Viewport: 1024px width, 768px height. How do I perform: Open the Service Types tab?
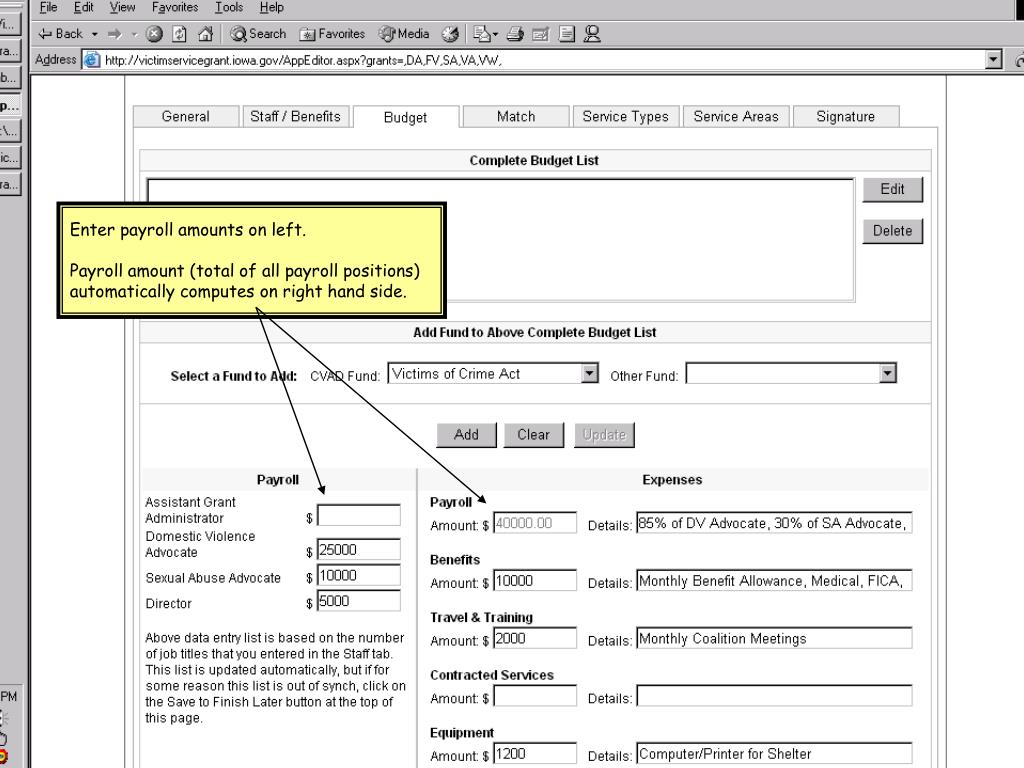click(626, 116)
